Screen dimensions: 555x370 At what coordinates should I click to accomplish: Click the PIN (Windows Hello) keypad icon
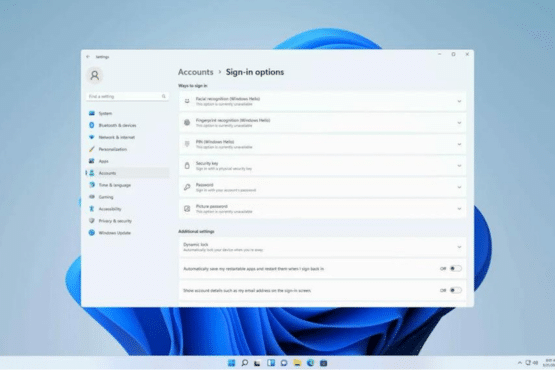coord(187,144)
